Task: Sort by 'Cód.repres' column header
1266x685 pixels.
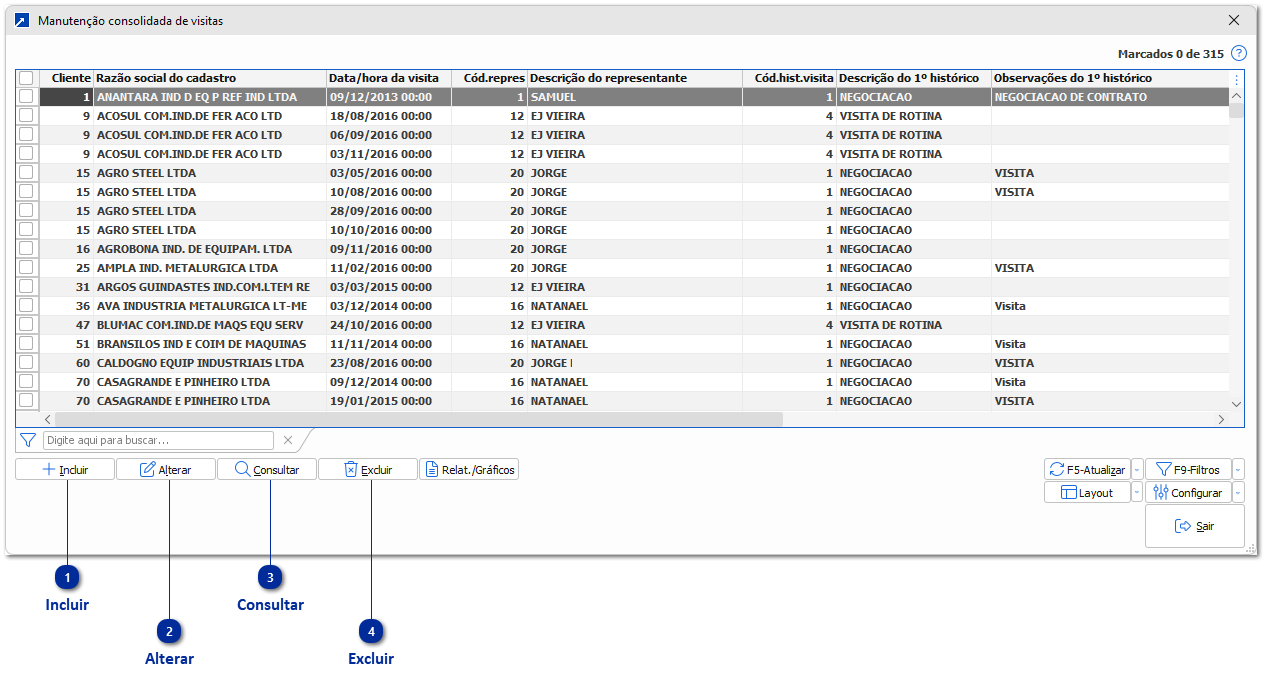Action: pyautogui.click(x=489, y=78)
